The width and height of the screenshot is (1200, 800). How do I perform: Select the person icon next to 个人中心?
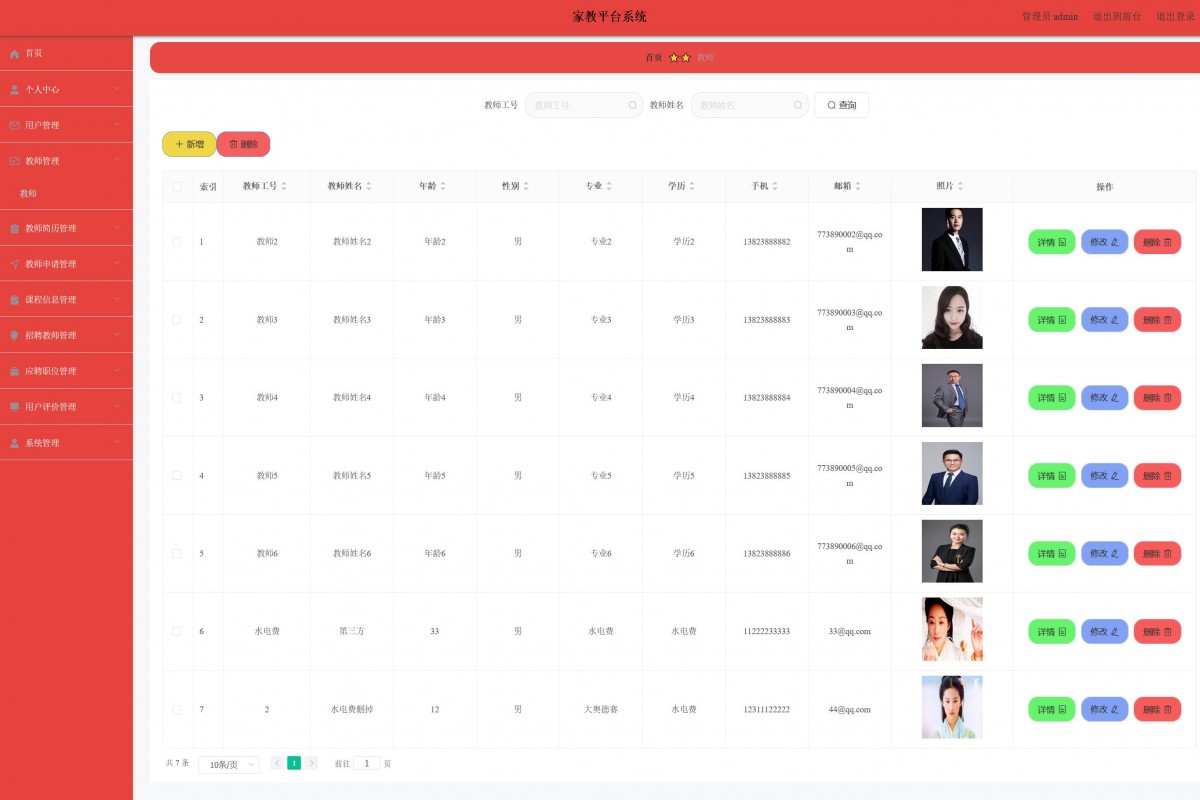click(14, 89)
